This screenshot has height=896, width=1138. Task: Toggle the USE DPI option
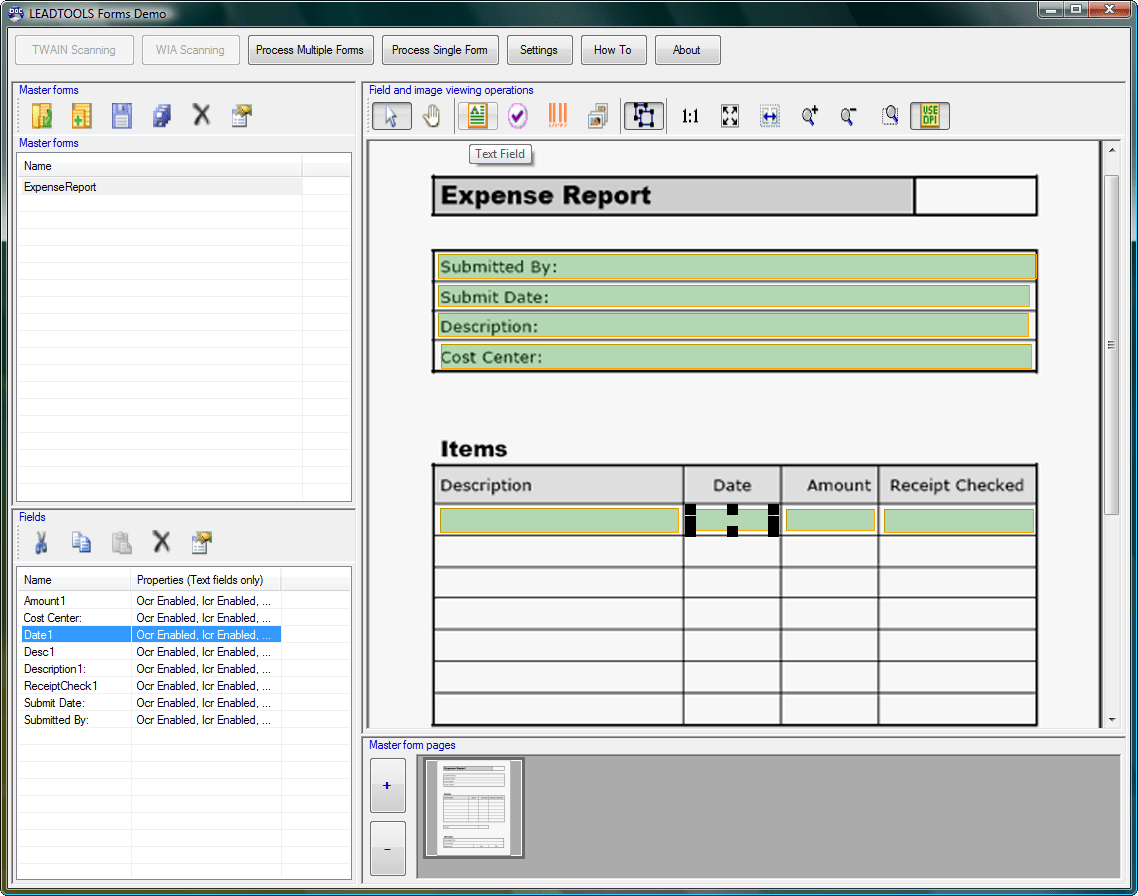click(x=929, y=115)
